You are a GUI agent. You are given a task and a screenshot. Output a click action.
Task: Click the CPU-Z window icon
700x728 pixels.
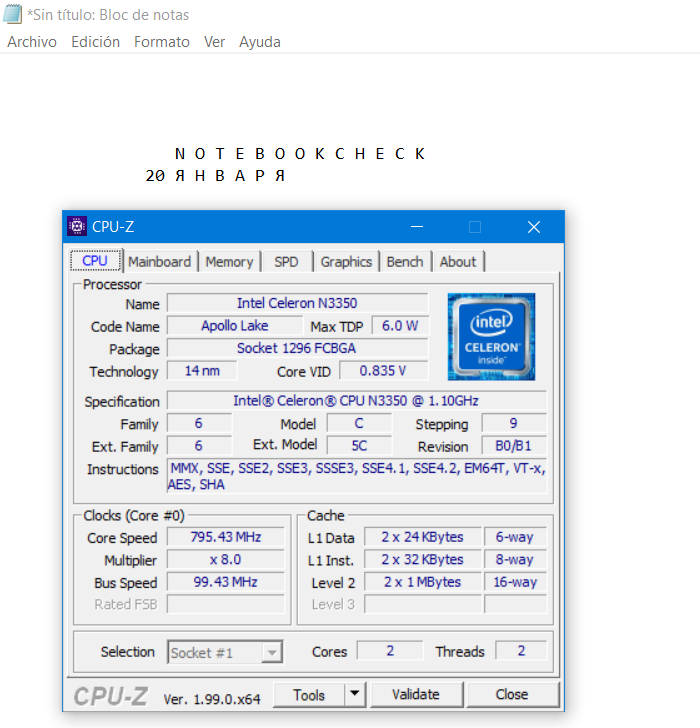[x=77, y=227]
